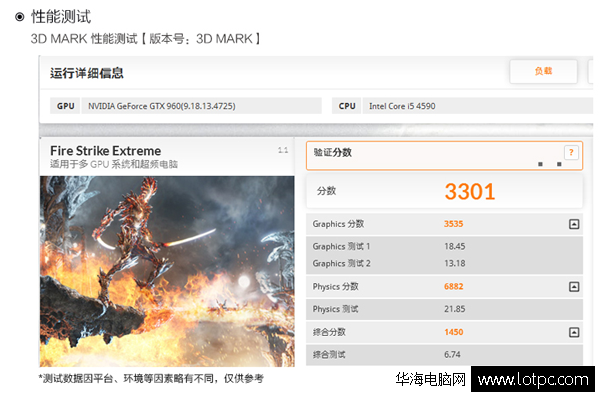
Task: Click the Physics score value 6882
Action: [453, 286]
